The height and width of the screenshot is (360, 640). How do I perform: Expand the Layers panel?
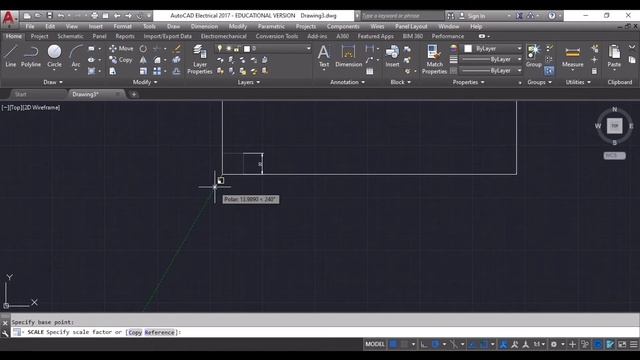(249, 82)
